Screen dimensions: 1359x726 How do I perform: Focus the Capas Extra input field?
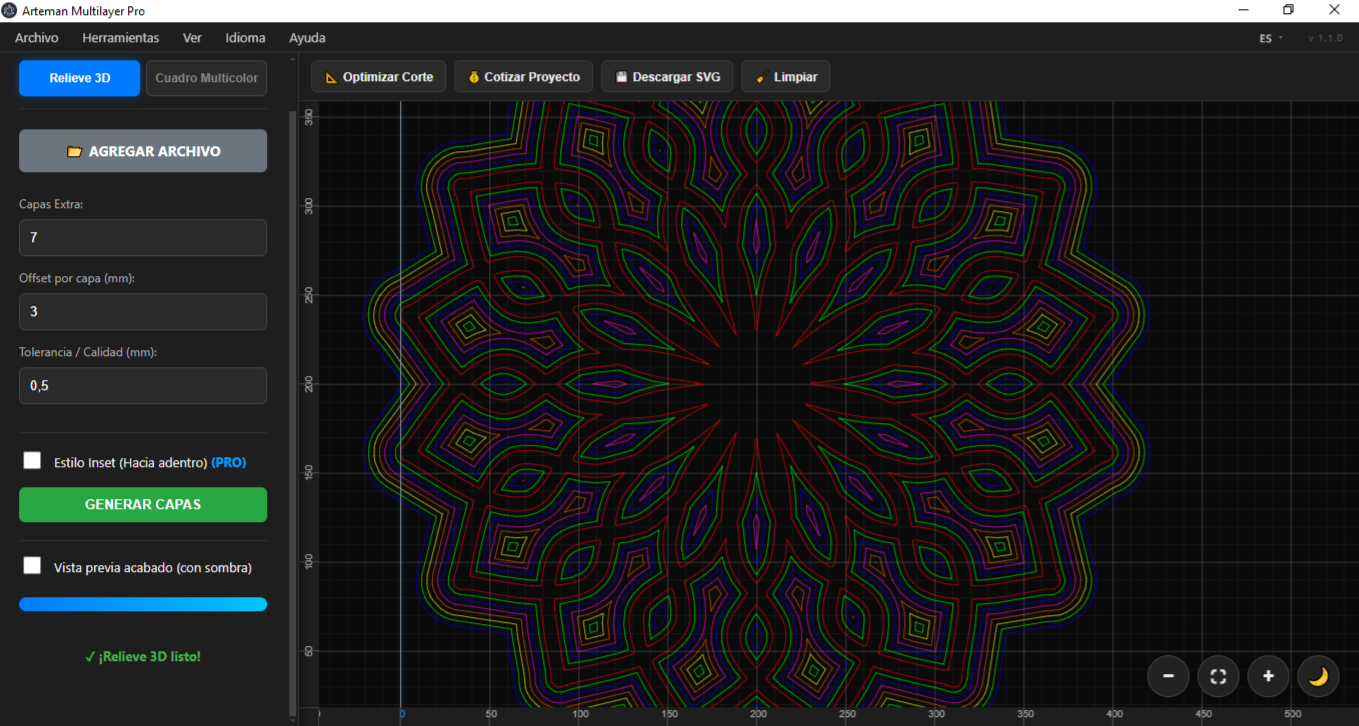point(143,238)
